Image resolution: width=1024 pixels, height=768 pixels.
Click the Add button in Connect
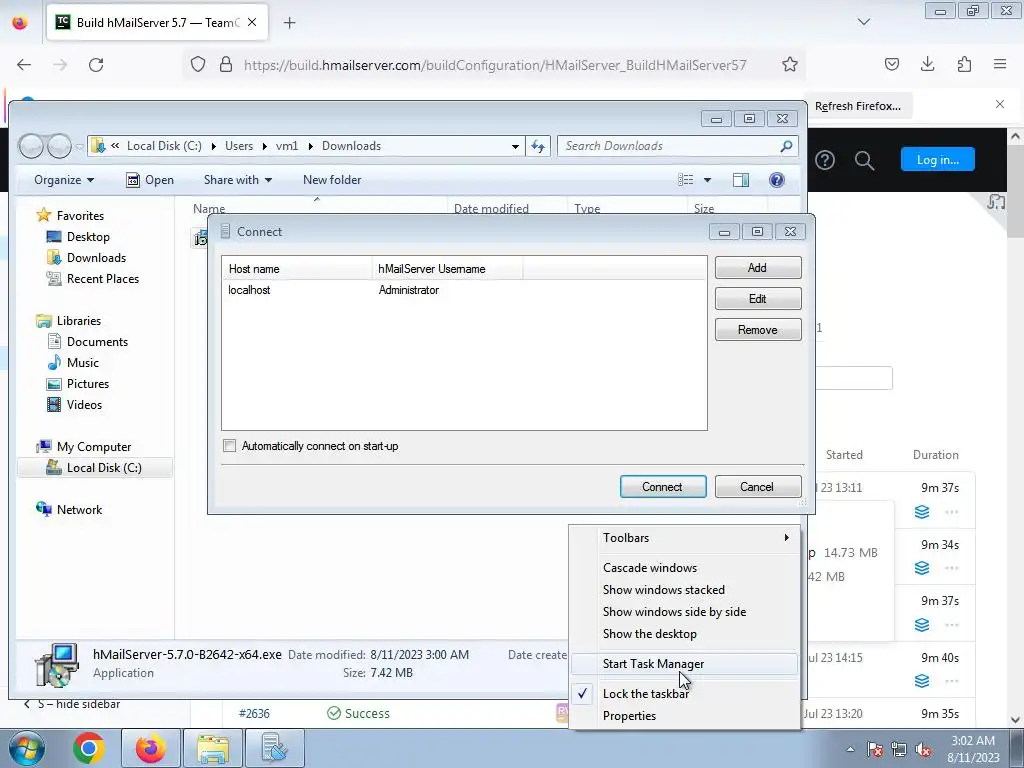point(758,268)
